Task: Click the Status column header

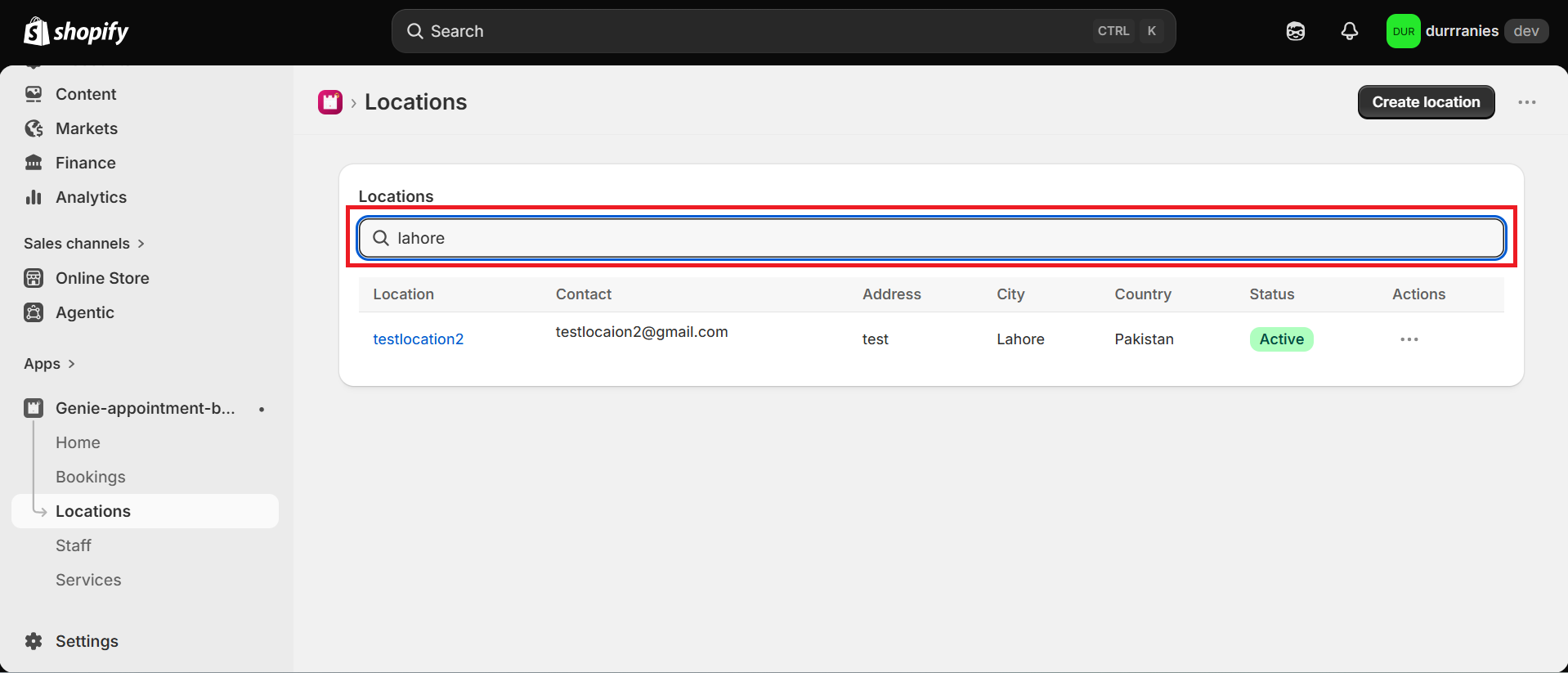Action: click(x=1271, y=294)
